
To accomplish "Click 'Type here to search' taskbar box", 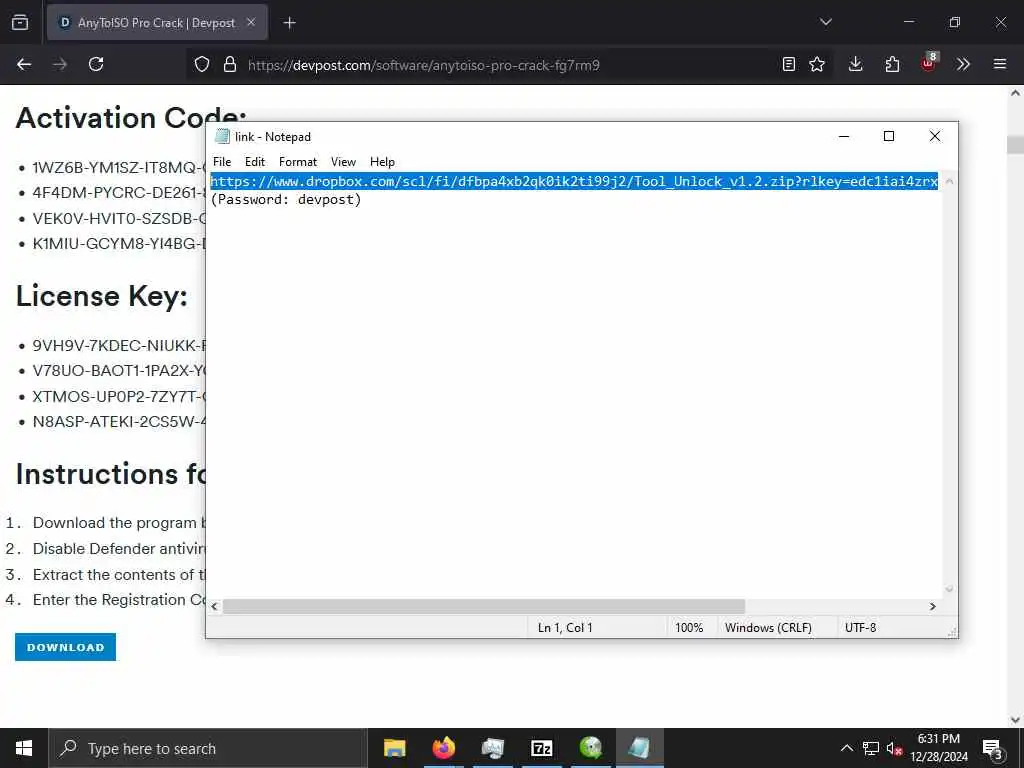I will tap(208, 748).
